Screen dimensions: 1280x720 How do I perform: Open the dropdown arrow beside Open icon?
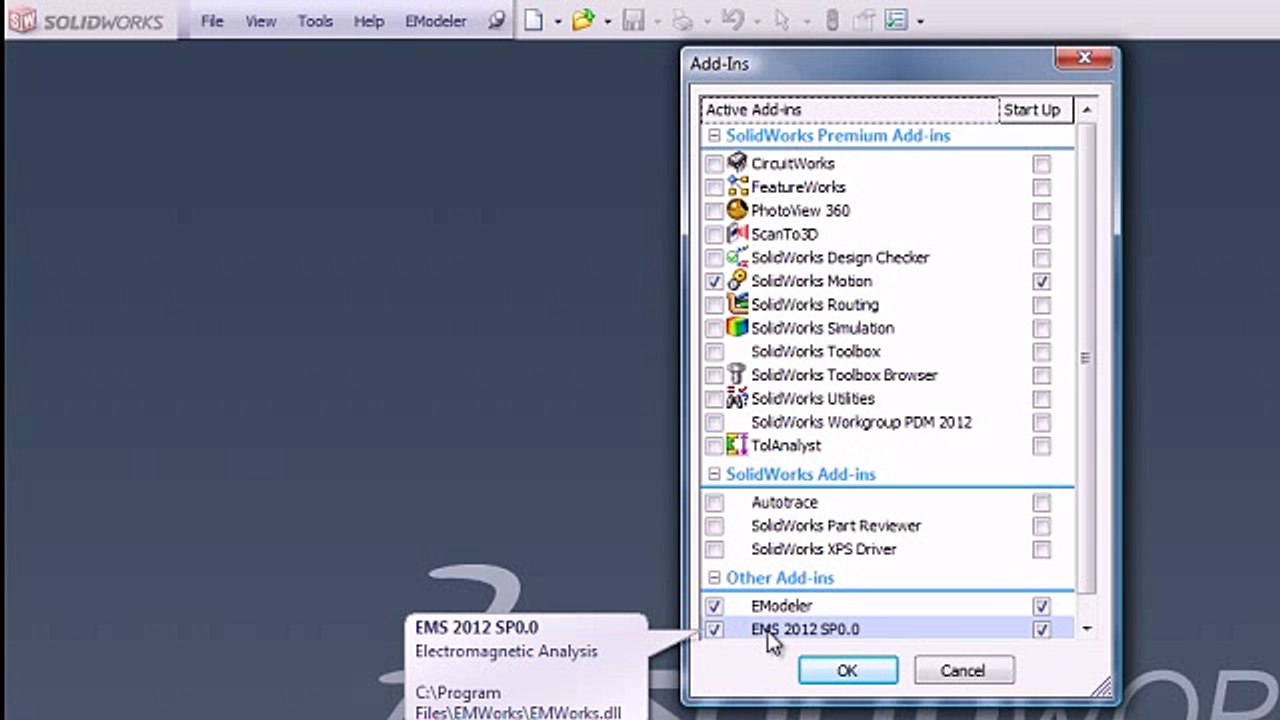[x=607, y=21]
